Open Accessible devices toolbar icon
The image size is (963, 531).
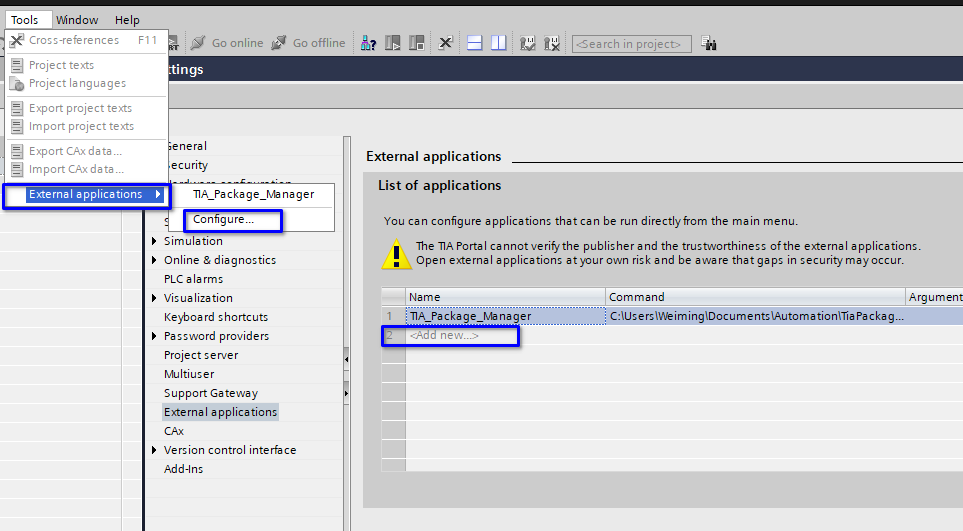tap(368, 43)
